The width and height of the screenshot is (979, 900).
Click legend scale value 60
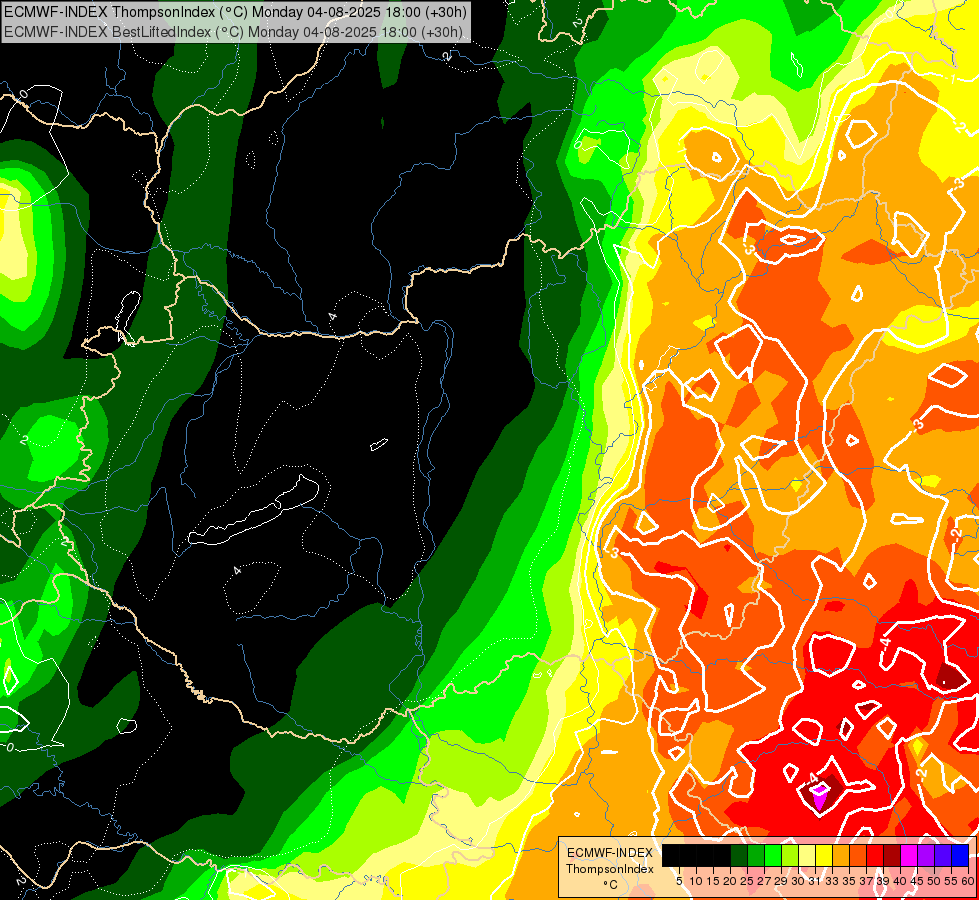[968, 881]
